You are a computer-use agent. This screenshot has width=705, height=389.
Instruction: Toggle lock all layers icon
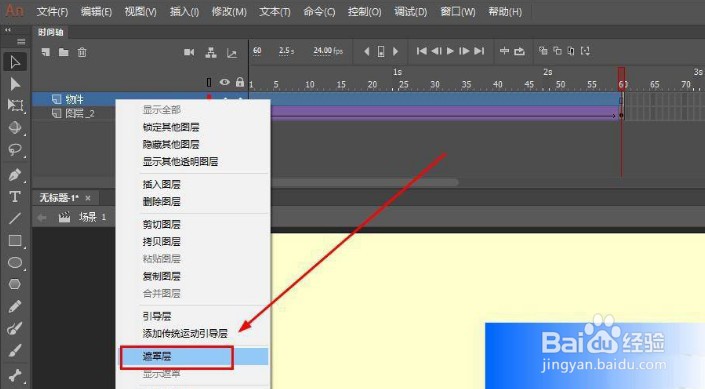(x=240, y=82)
